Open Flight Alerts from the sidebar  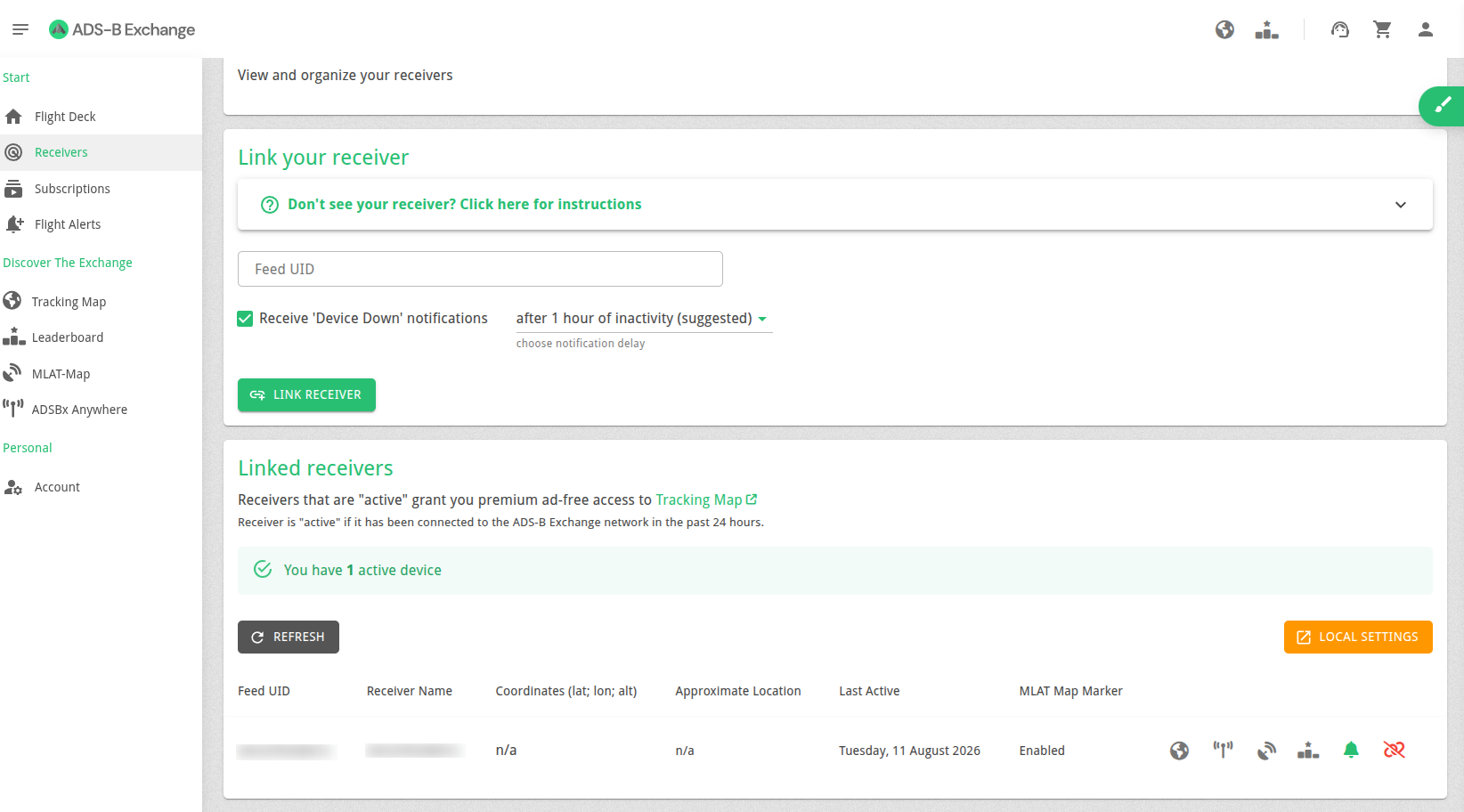pos(101,224)
